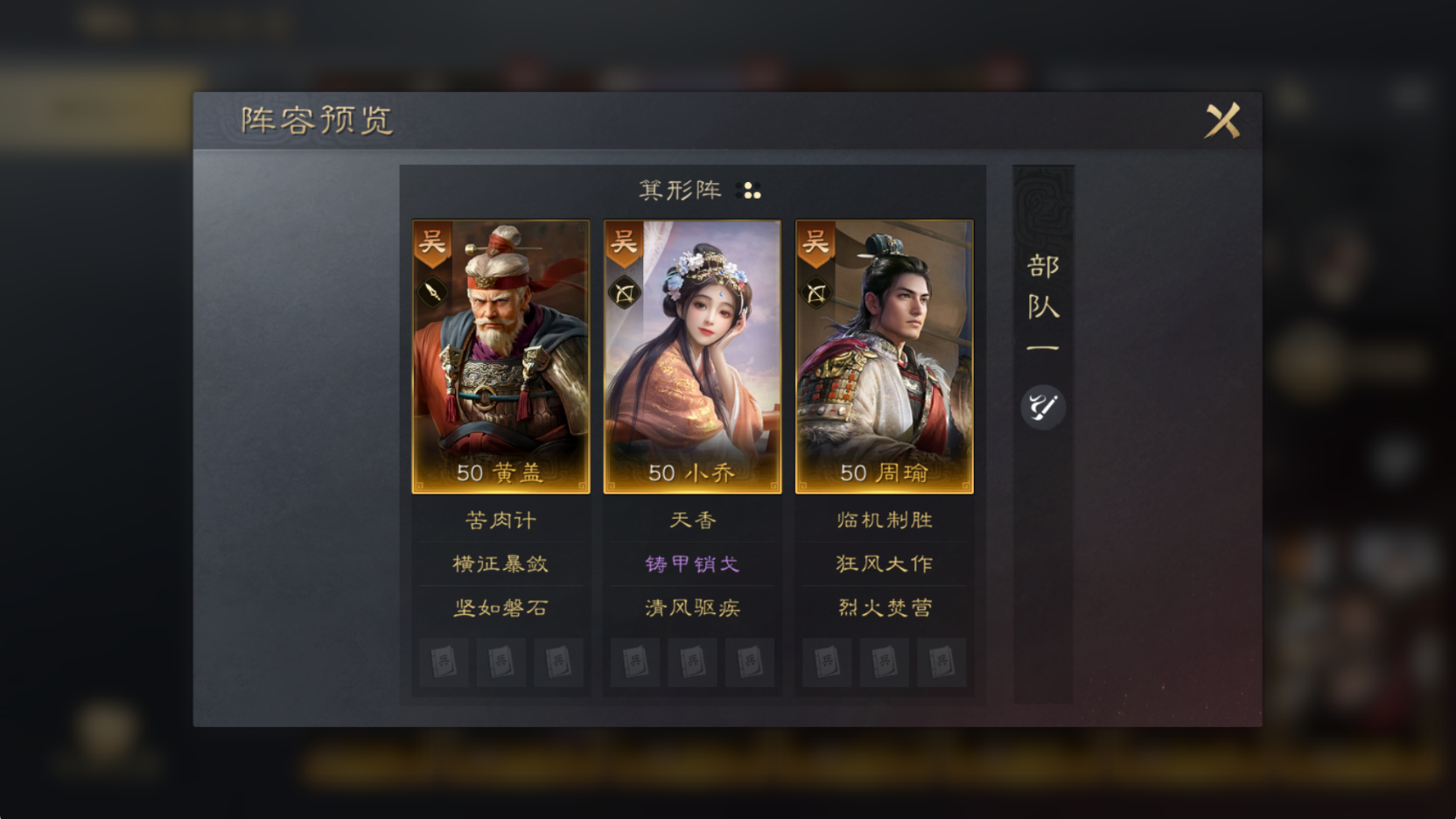Viewport: 1456px width, 819px height.
Task: Open the 周瑜 general portrait card
Action: pos(884,356)
